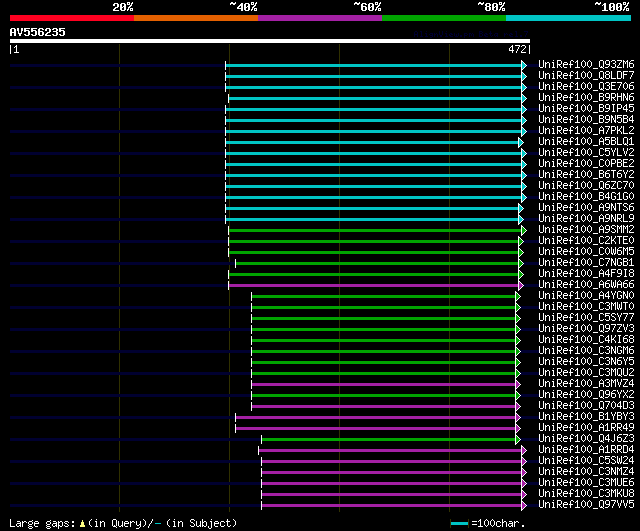Click the 20% percent label
The image size is (640, 531).
point(123,7)
